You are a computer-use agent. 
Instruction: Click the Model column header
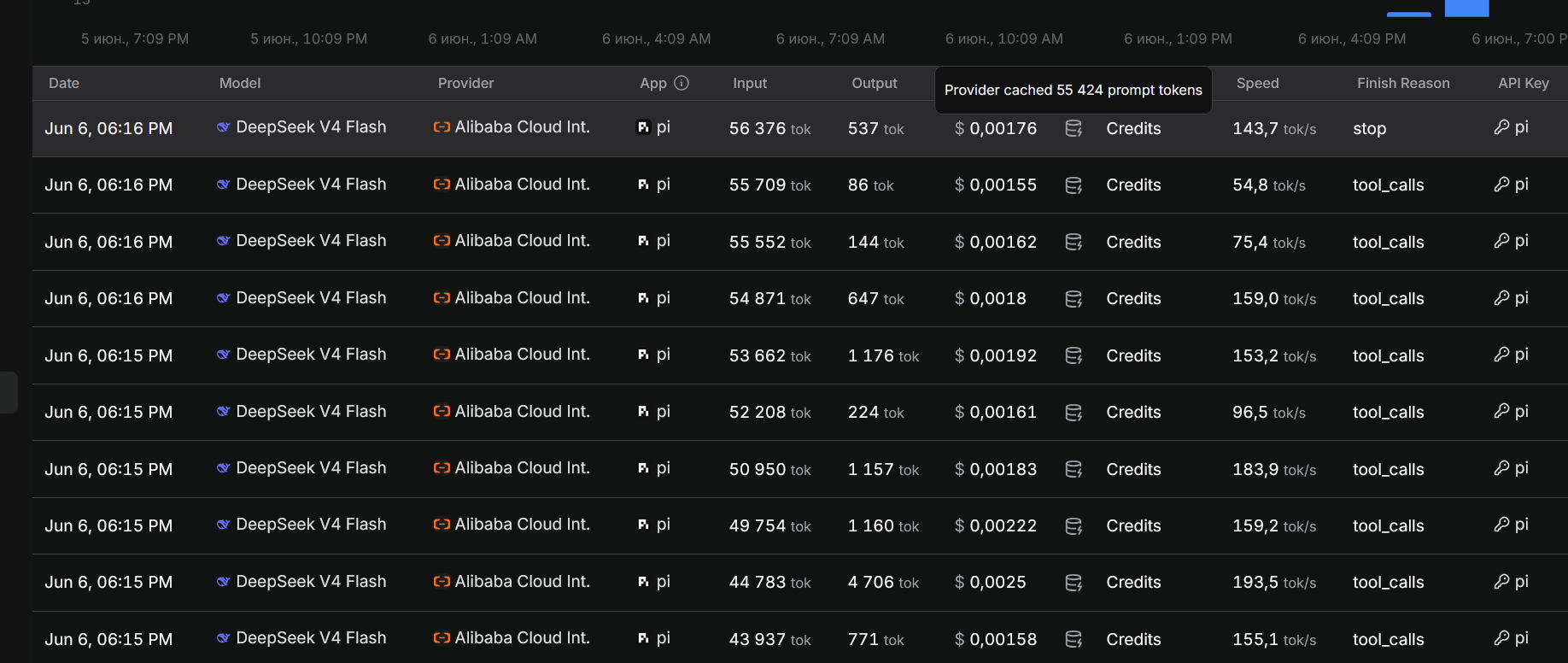coord(240,83)
